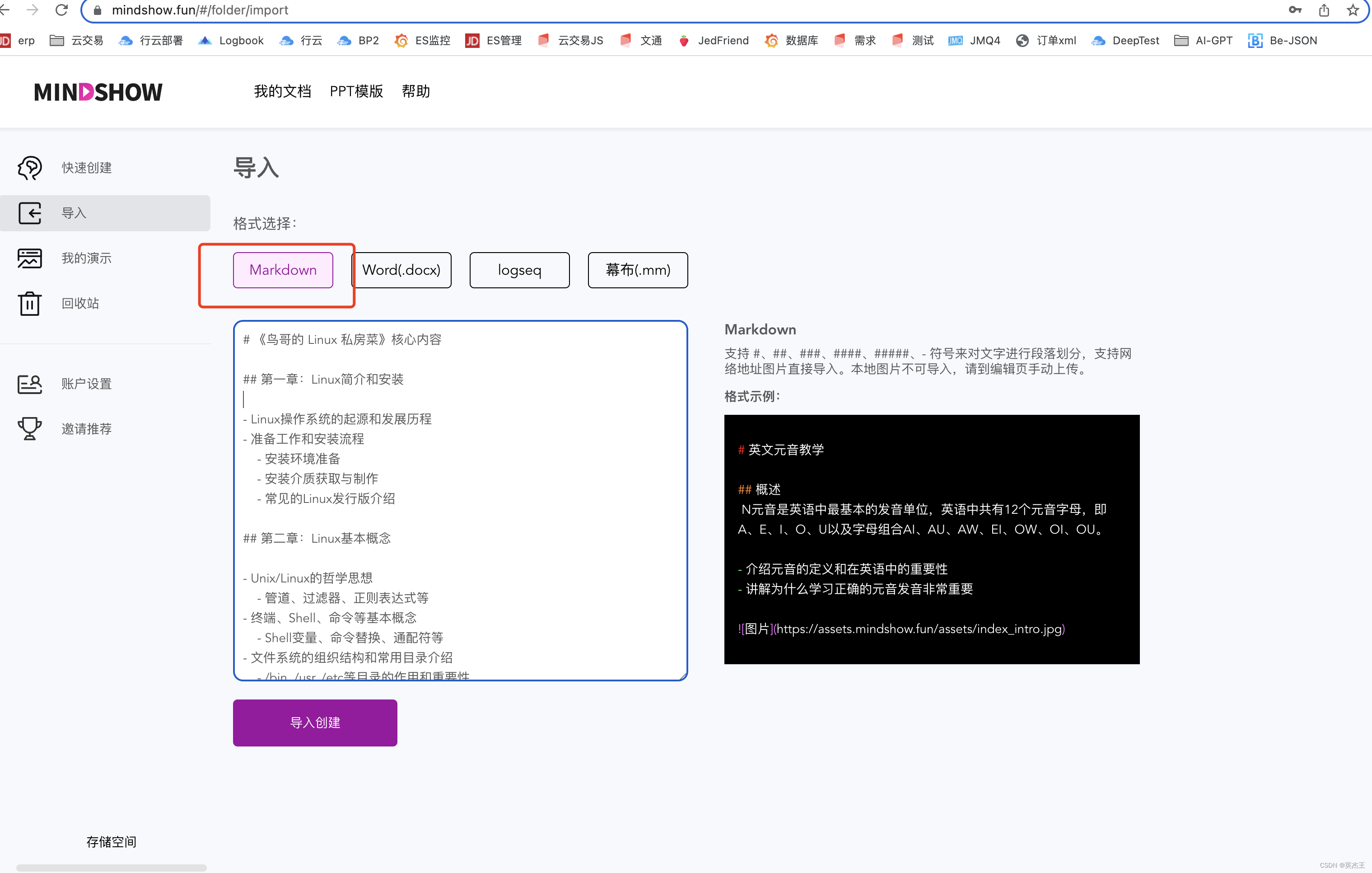Select the Word(.docx) format option

click(x=401, y=270)
